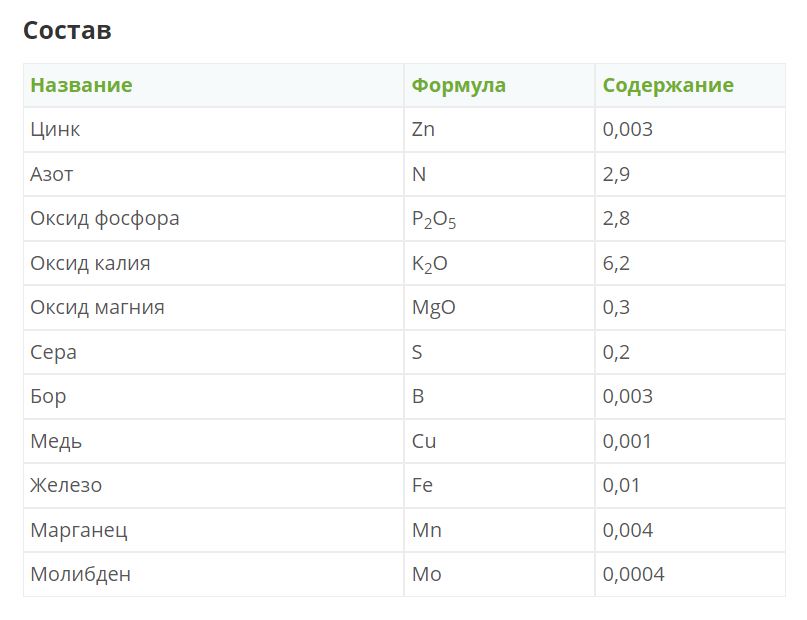Select the "Цинк" name cell
This screenshot has height=620, width=807.
[55, 130]
